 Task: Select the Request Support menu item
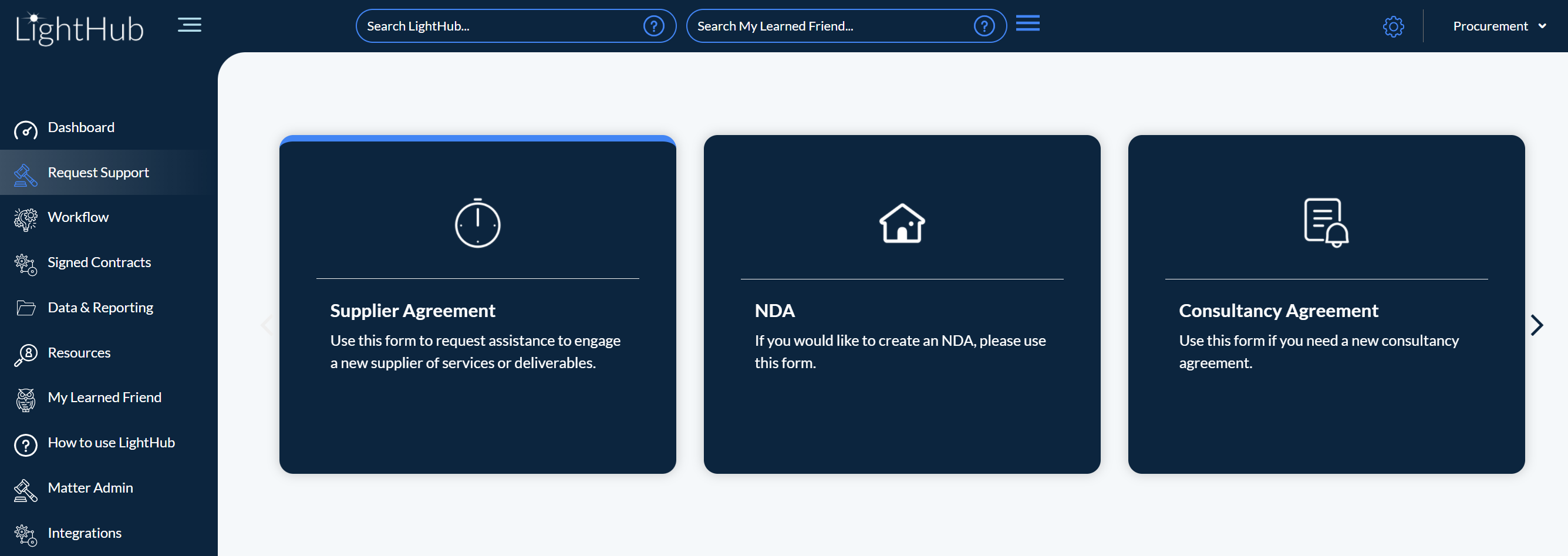pyautogui.click(x=98, y=173)
